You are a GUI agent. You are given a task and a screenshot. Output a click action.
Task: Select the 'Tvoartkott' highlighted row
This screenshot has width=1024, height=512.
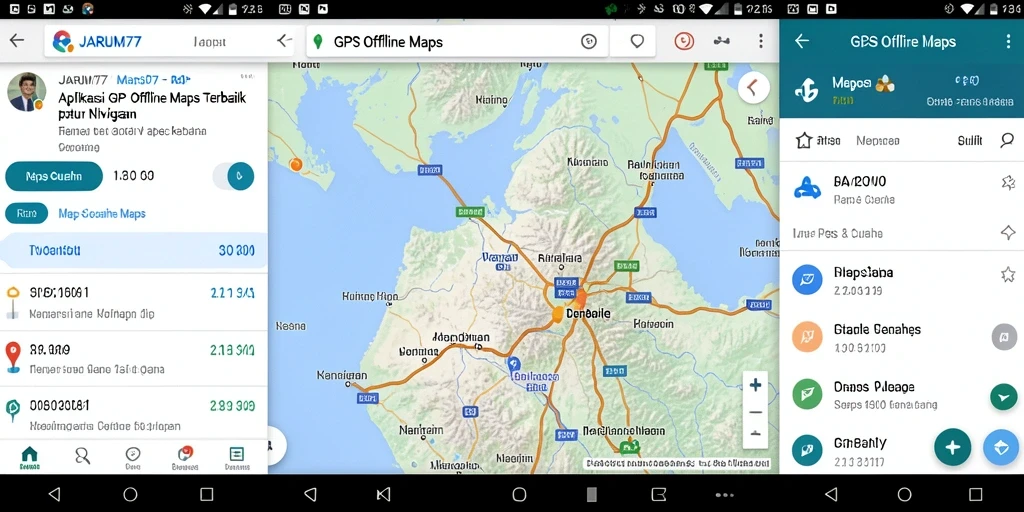pyautogui.click(x=133, y=250)
